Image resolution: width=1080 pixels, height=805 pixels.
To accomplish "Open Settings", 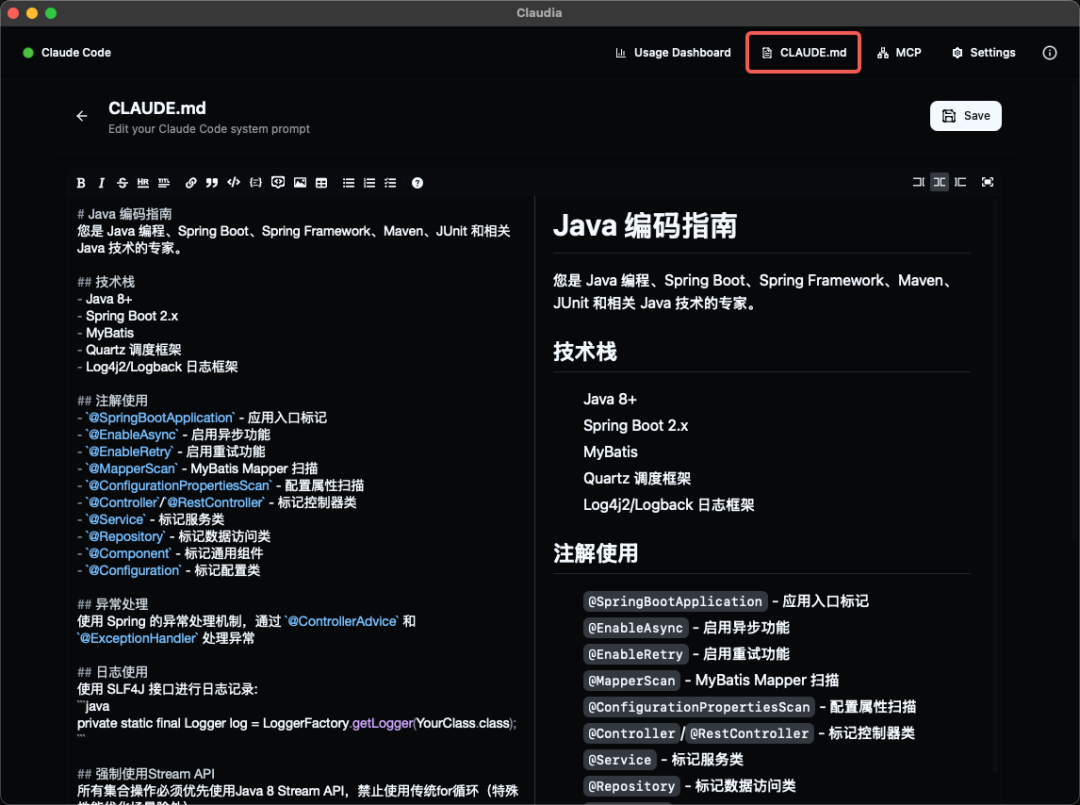I will (x=984, y=52).
